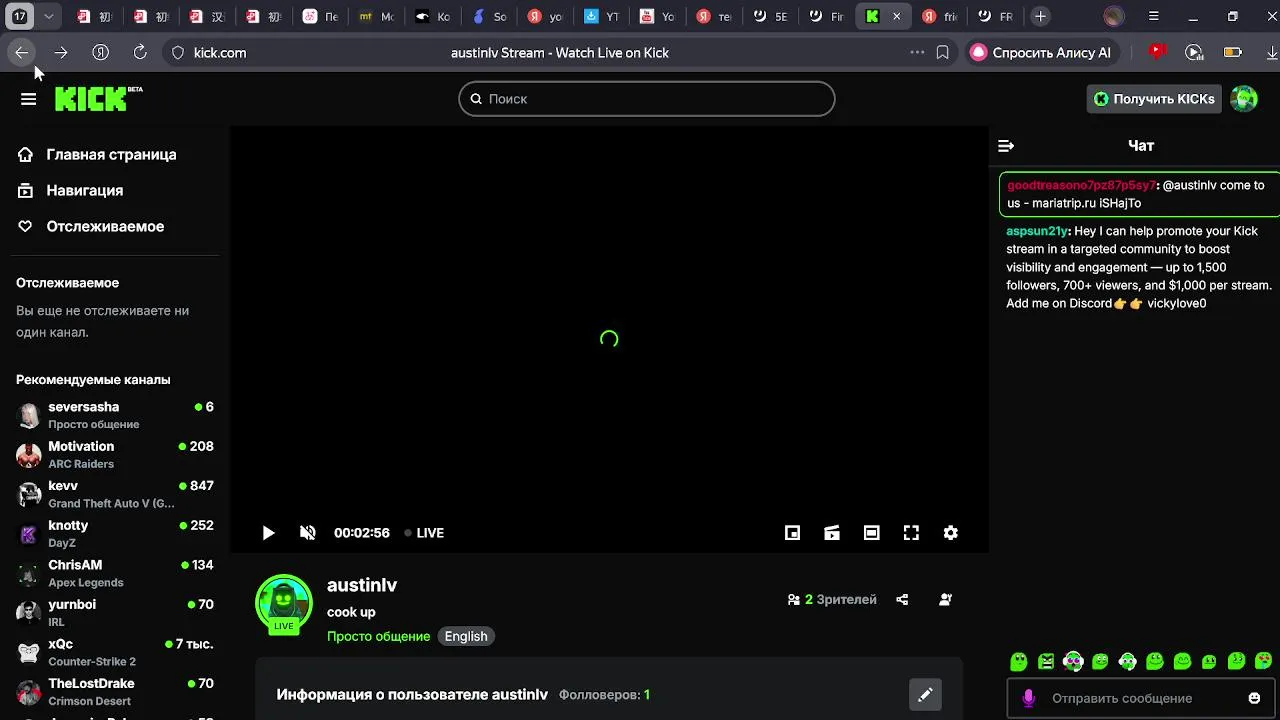The image size is (1280, 720).
Task: Expand the tab group dropdown arrow
Action: 48,16
